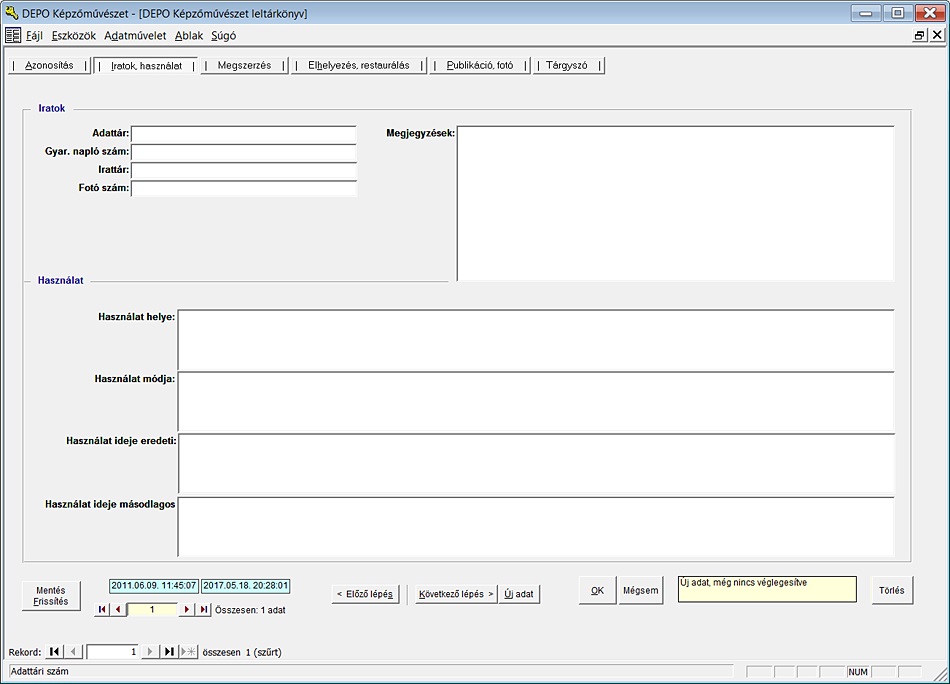Jump to last record in Rekord bar
This screenshot has width=950, height=684.
point(169,652)
